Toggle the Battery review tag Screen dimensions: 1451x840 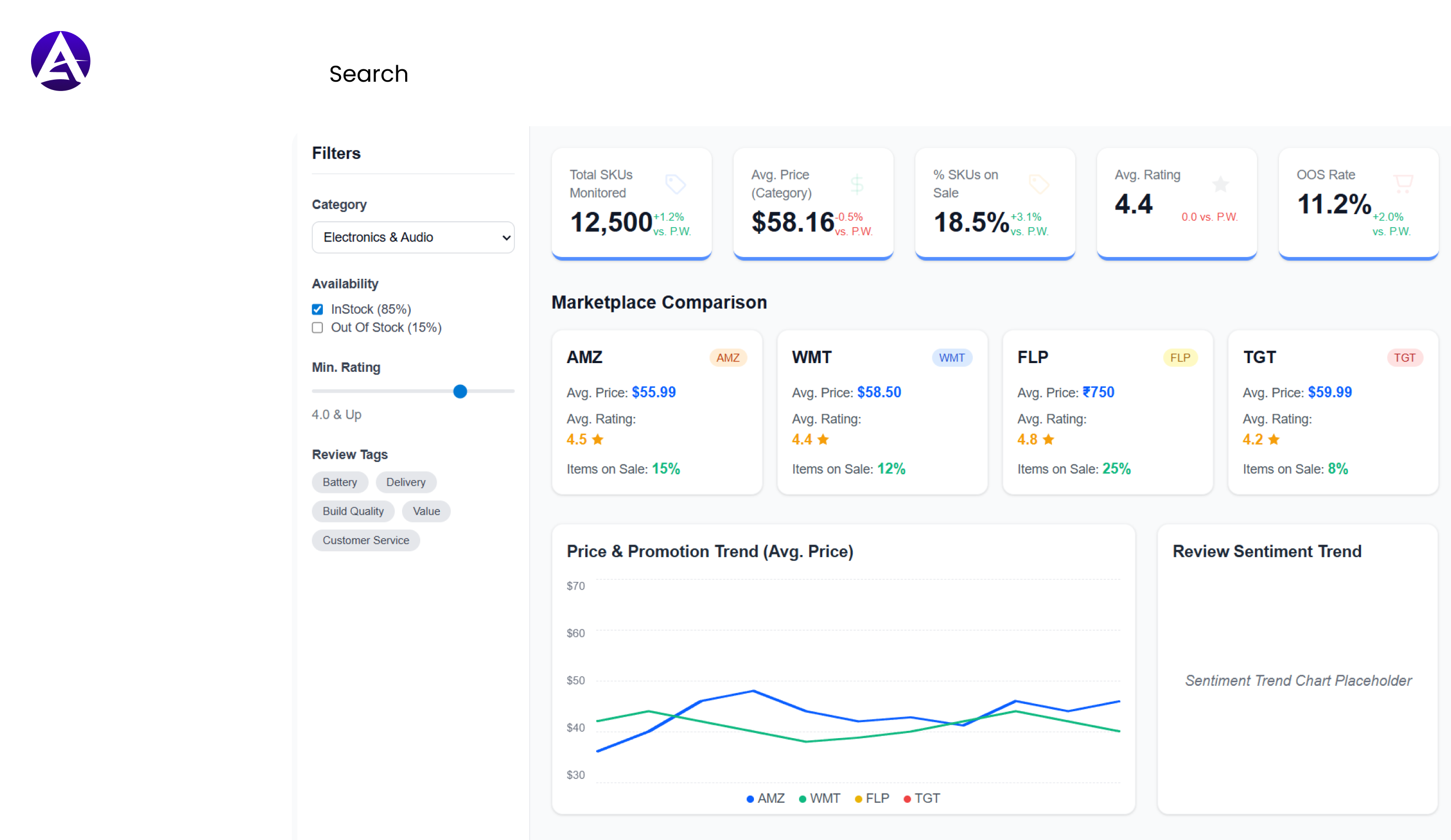(x=339, y=482)
